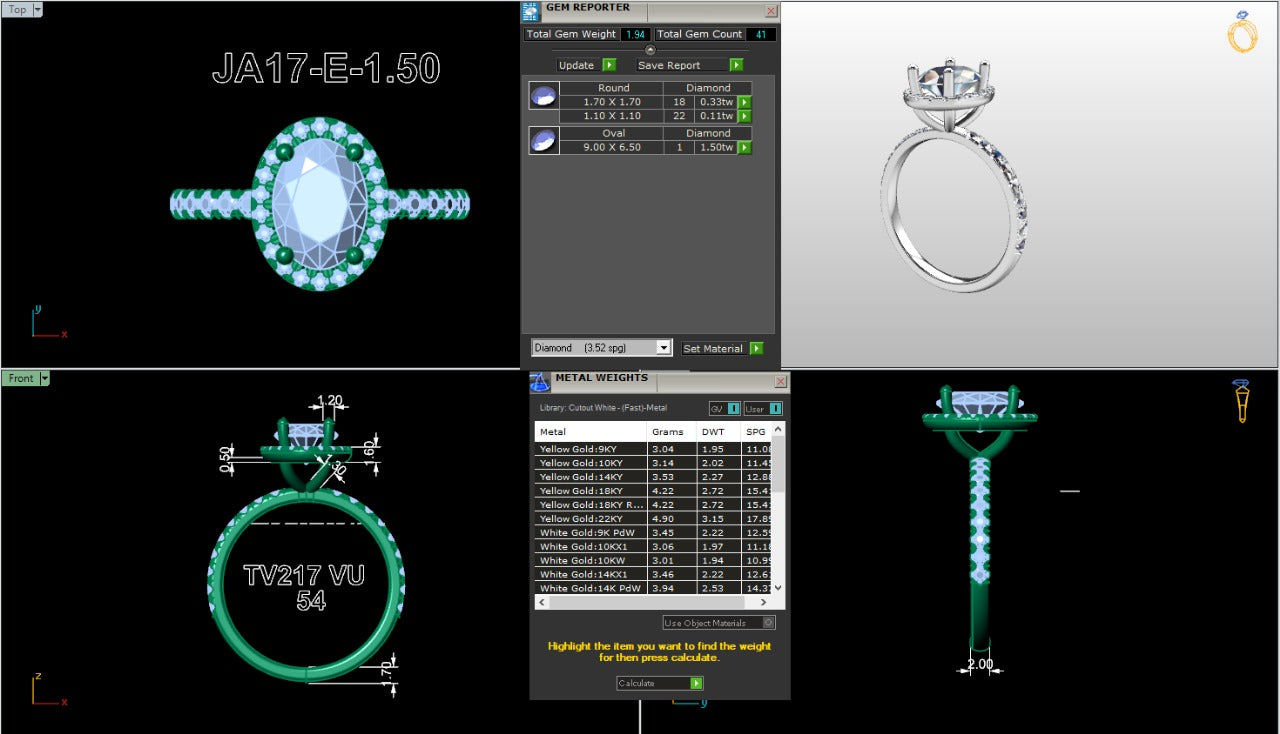This screenshot has height=734, width=1280.
Task: Click the Metal column header
Action: click(x=591, y=432)
